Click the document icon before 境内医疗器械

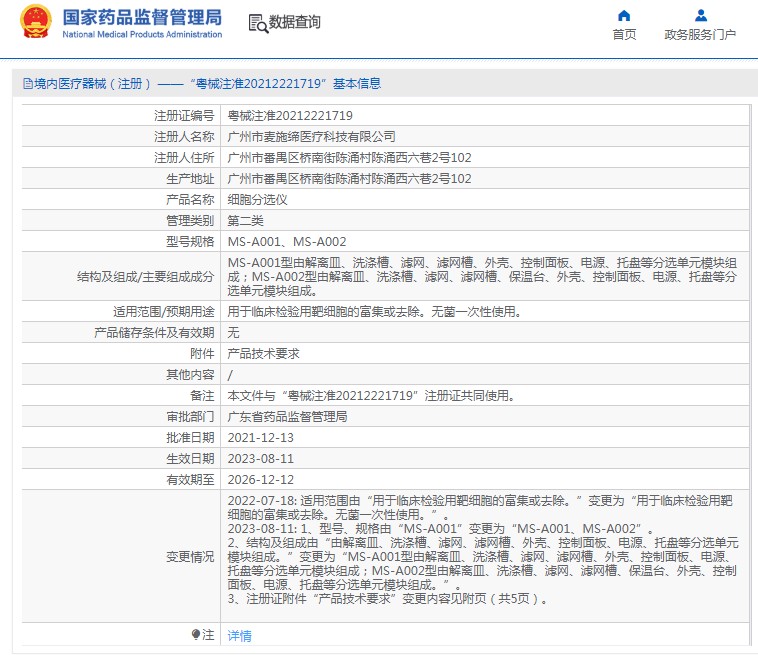[27, 84]
